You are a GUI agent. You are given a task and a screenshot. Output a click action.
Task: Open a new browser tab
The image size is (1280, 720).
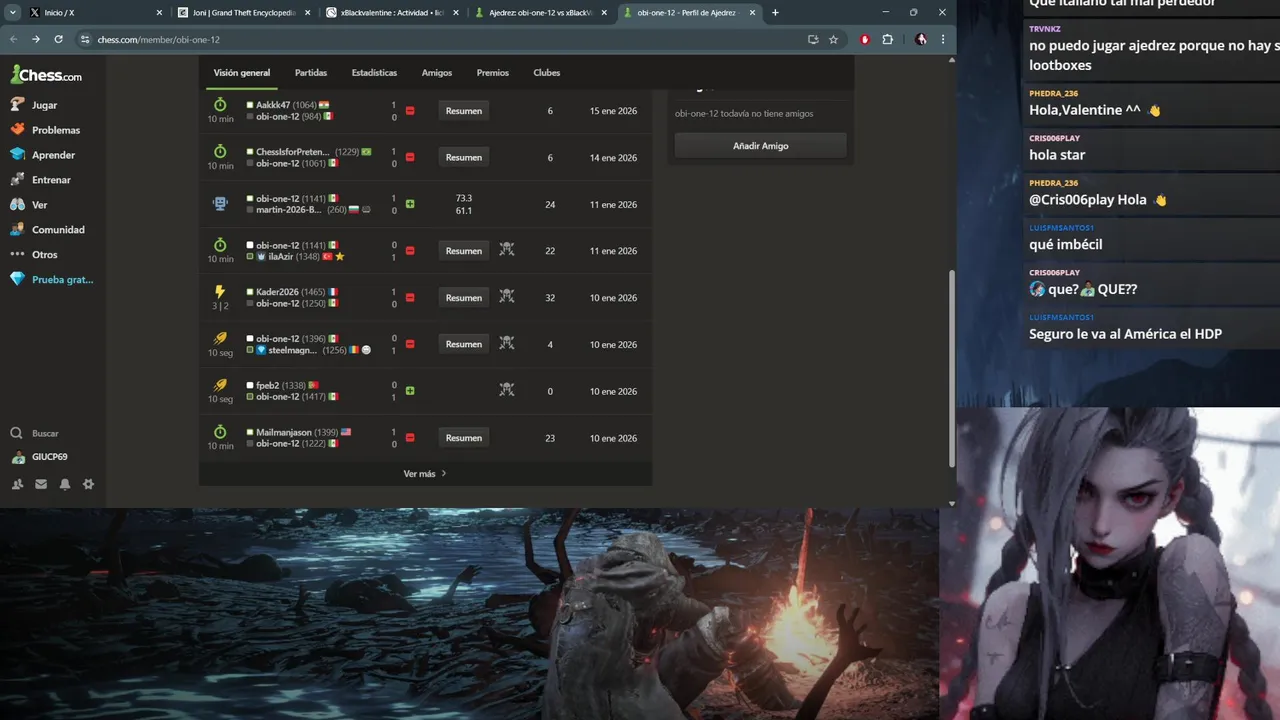coord(775,12)
